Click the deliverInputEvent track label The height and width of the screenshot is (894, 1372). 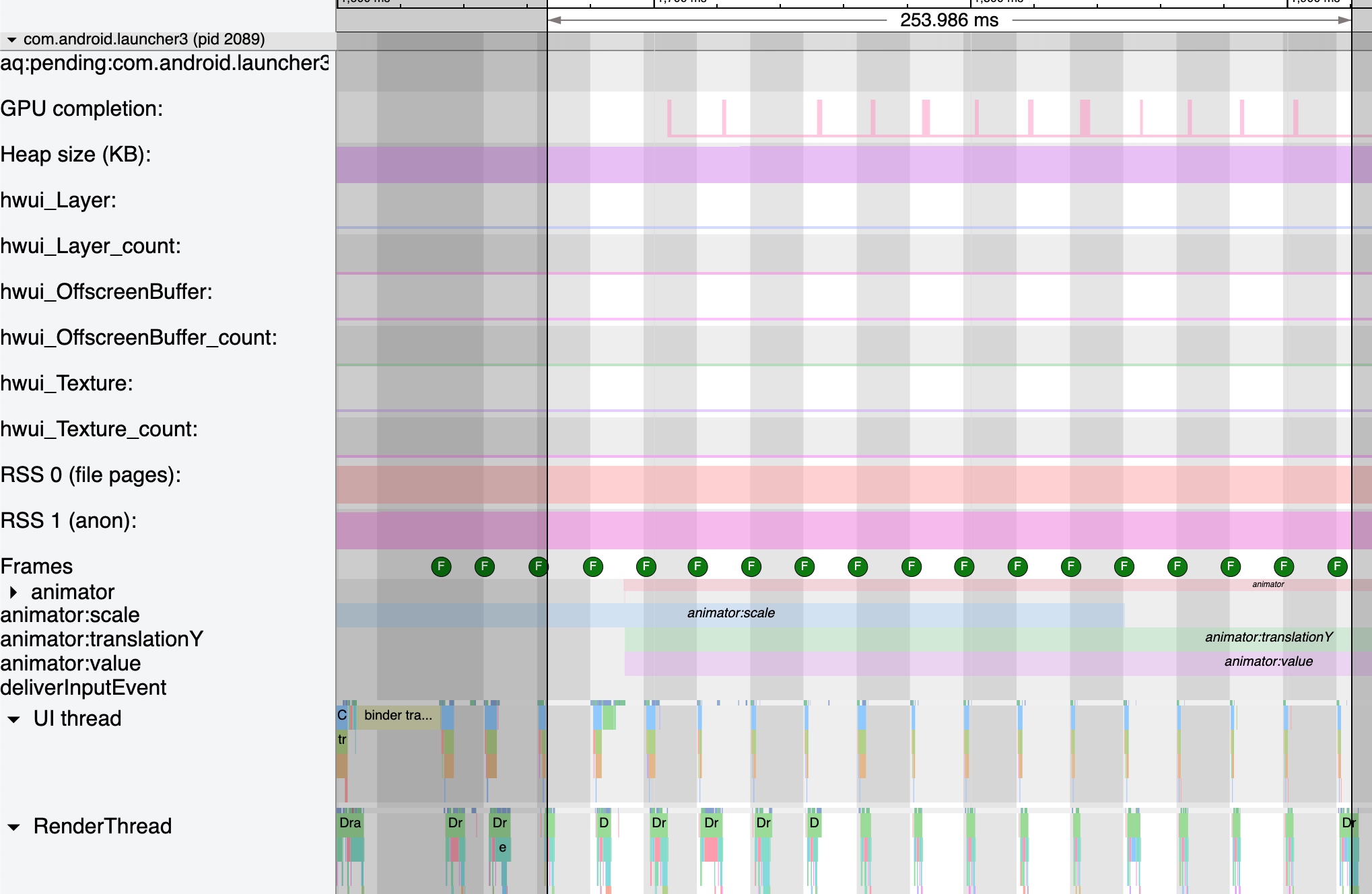(x=83, y=688)
